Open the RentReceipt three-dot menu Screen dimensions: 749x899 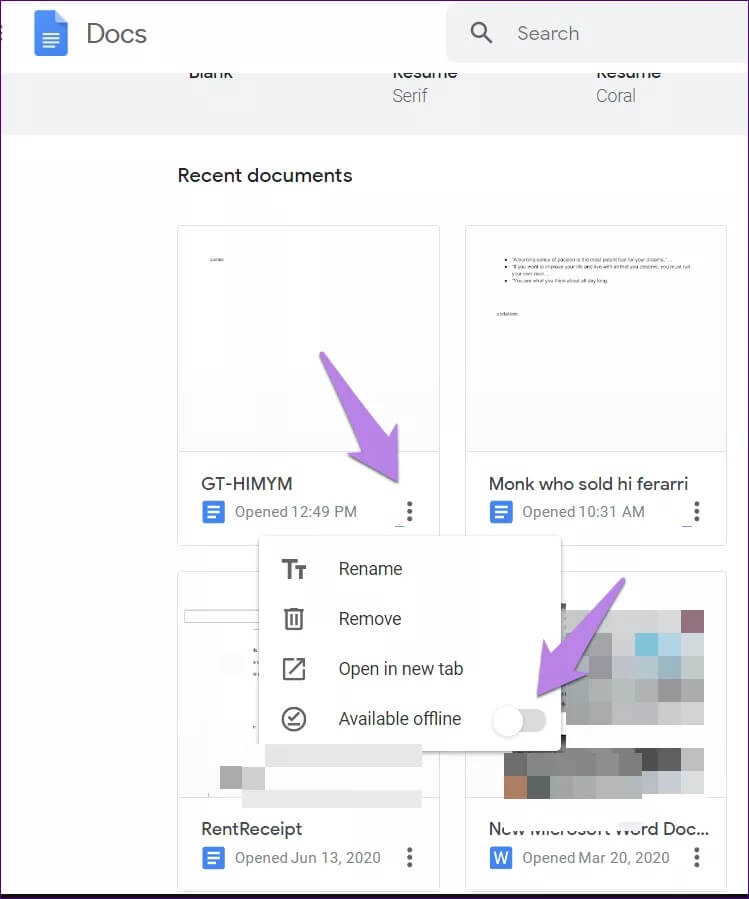pos(409,857)
